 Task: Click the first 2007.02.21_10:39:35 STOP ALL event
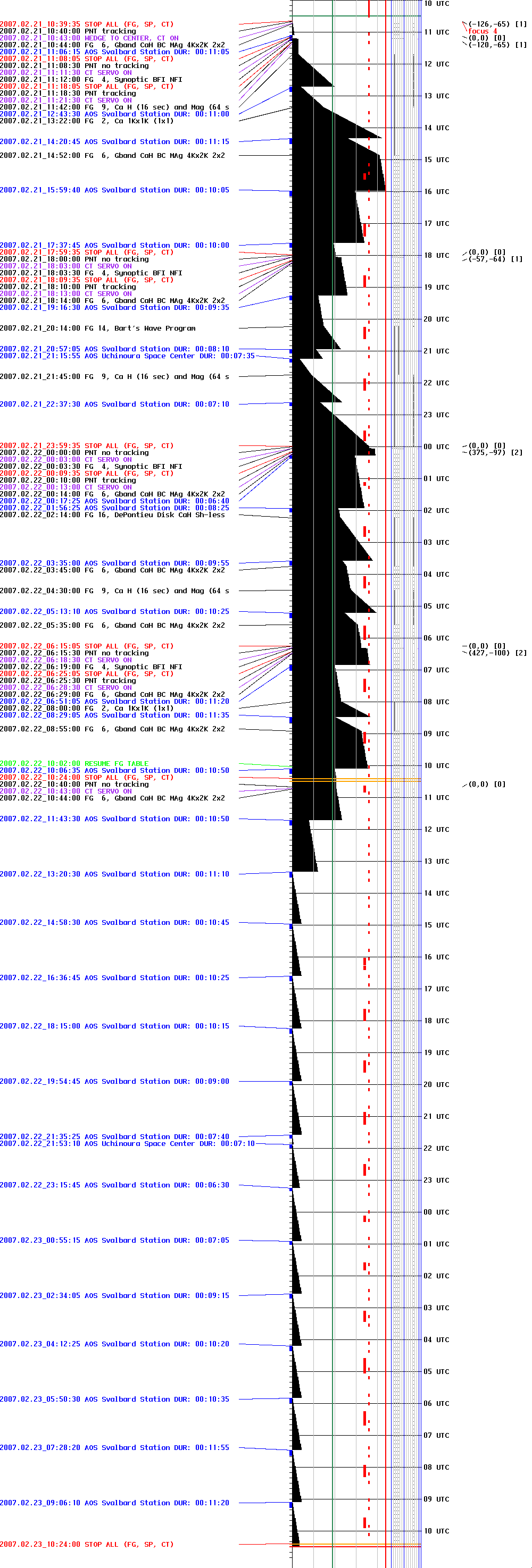(87, 24)
